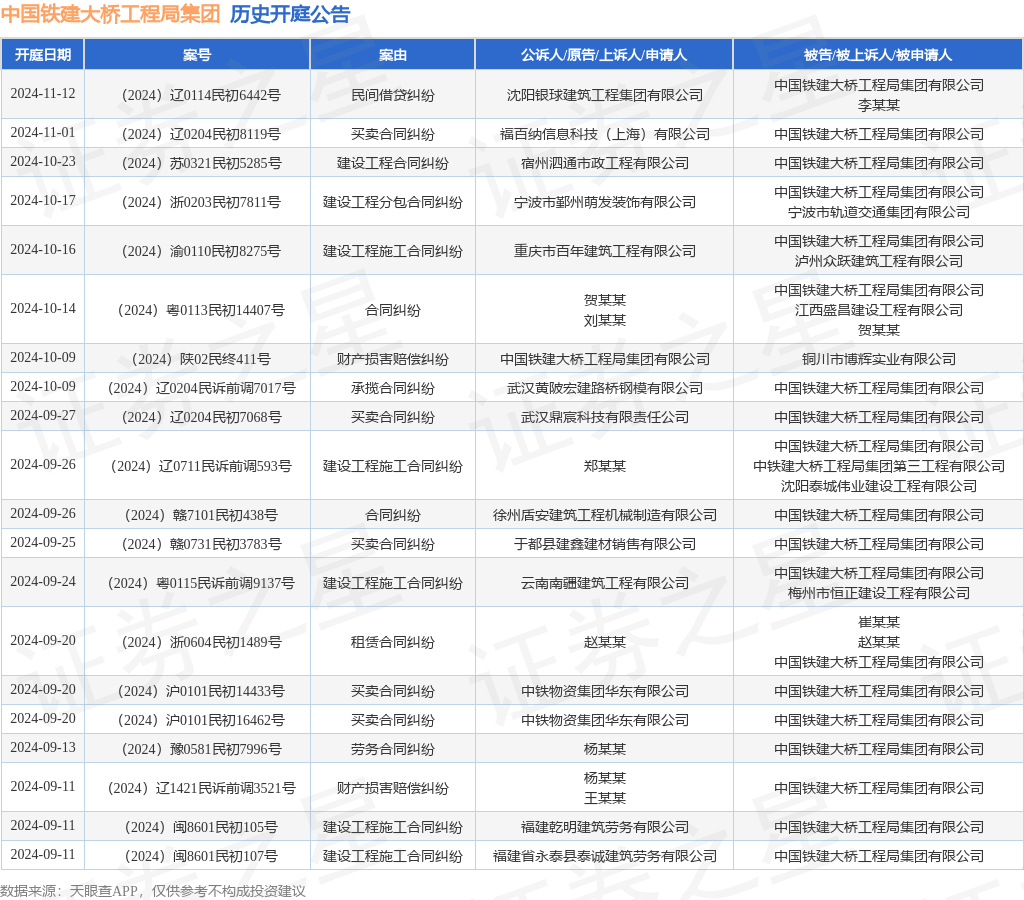The height and width of the screenshot is (900, 1024).
Task: Click plaintiff 武汉黄陂宏建路桥钢模有限公司
Action: click(605, 388)
